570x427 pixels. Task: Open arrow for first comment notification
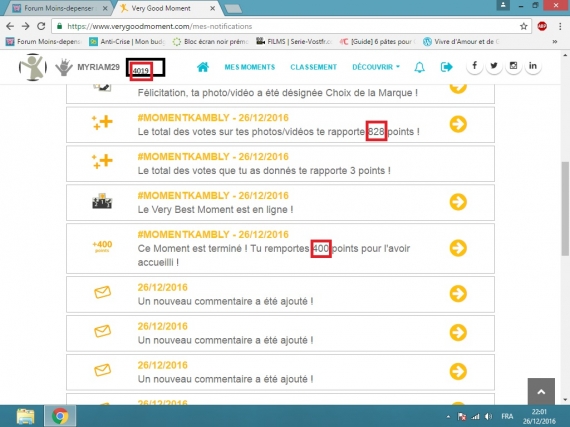coord(458,294)
